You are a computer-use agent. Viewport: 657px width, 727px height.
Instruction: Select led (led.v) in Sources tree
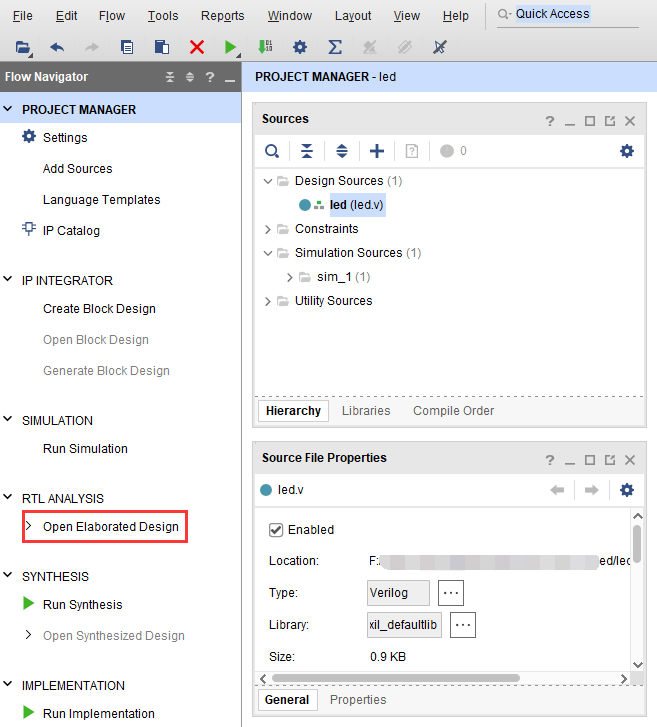click(x=357, y=205)
